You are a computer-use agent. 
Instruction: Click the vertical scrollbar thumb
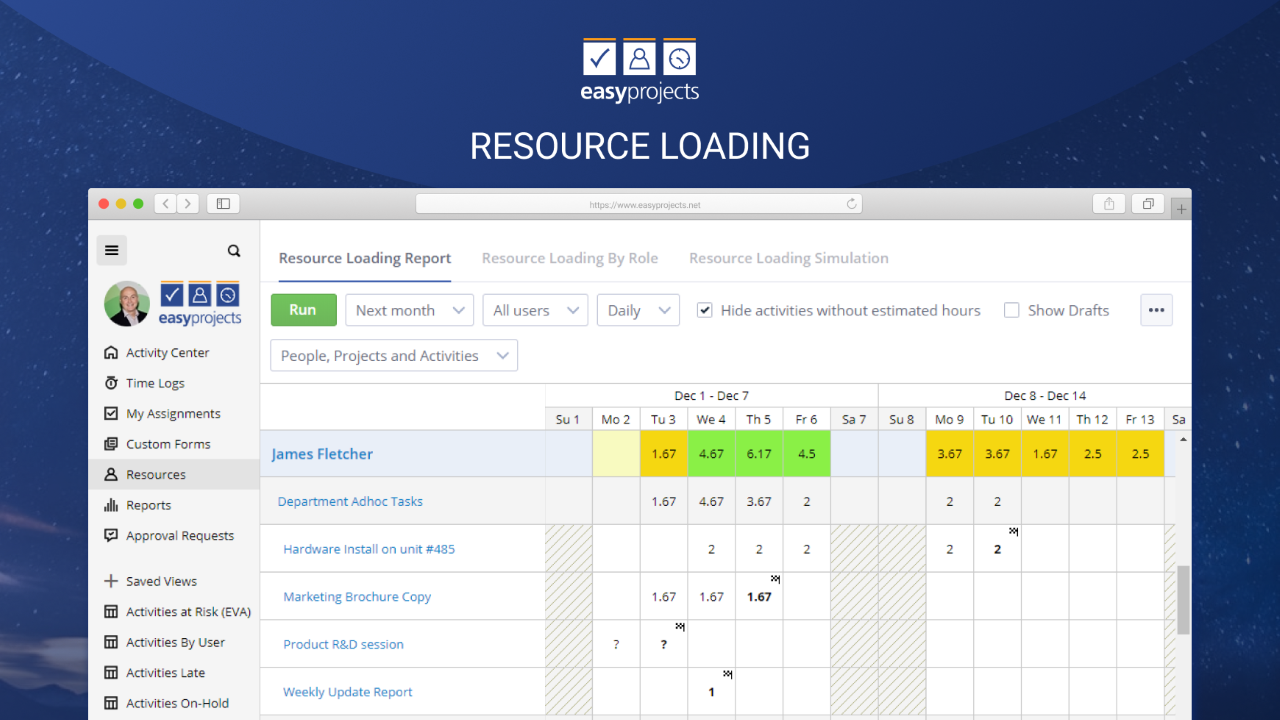click(x=1184, y=600)
